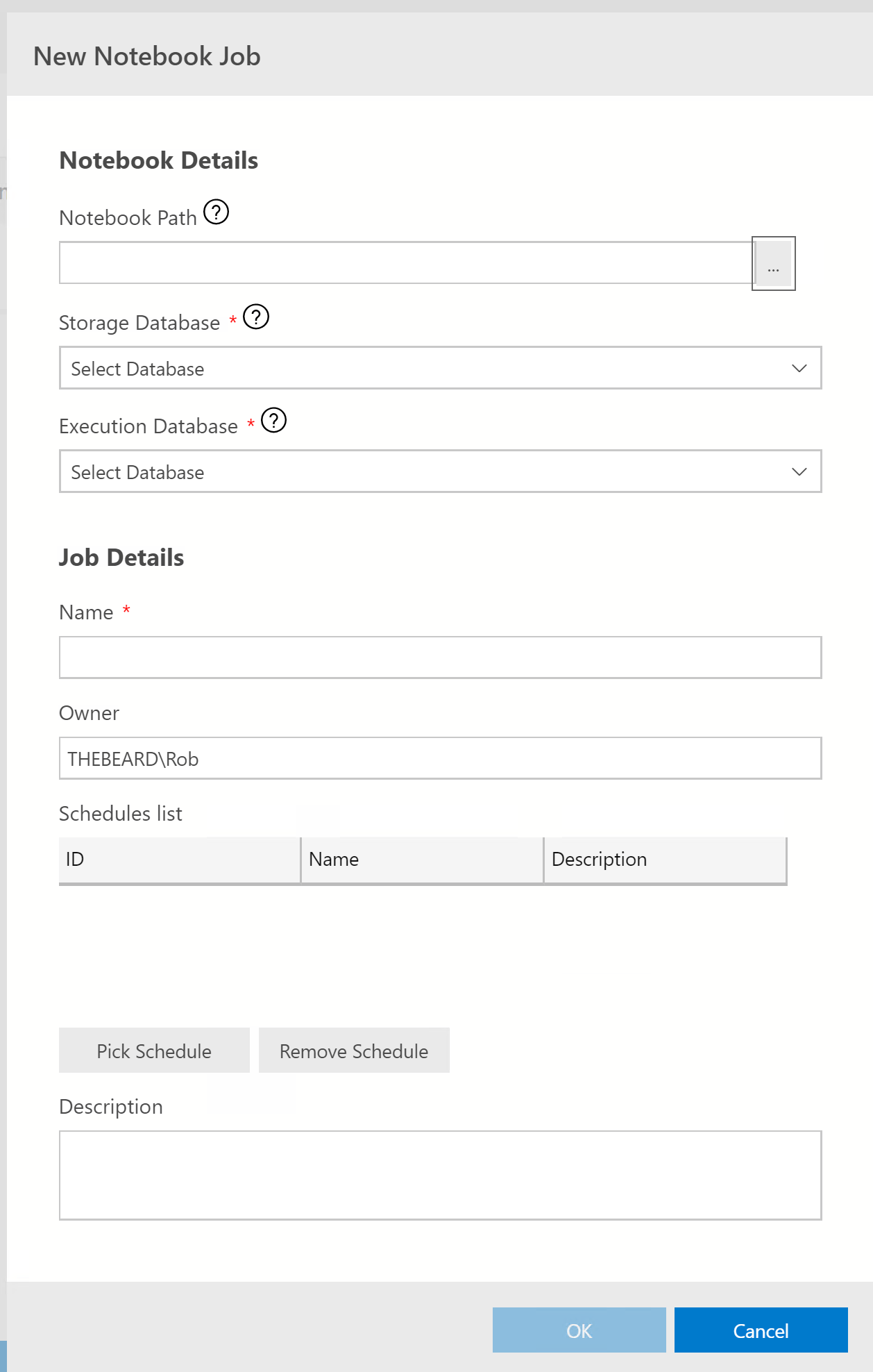Viewport: 873px width, 1372px height.
Task: Focus the Notebook Path text field
Action: [x=406, y=263]
